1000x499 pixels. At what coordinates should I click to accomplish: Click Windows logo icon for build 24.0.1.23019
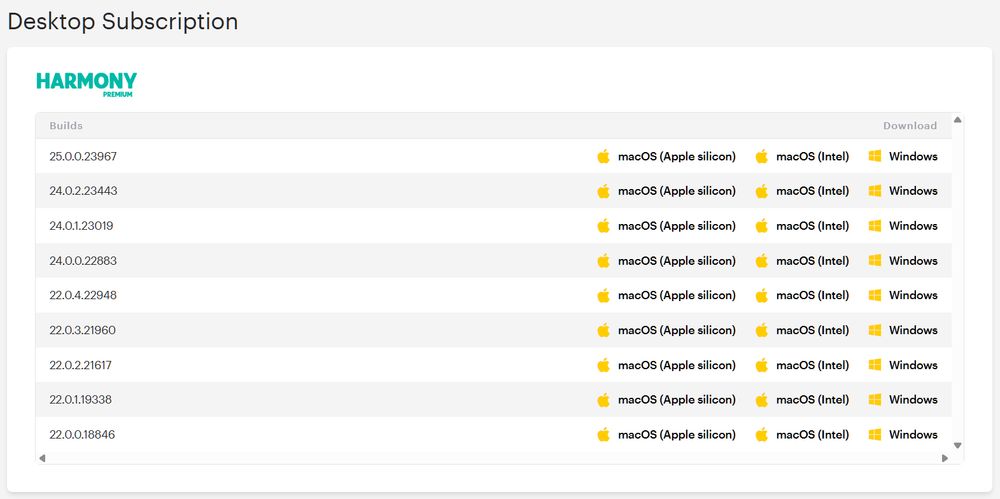coord(875,225)
